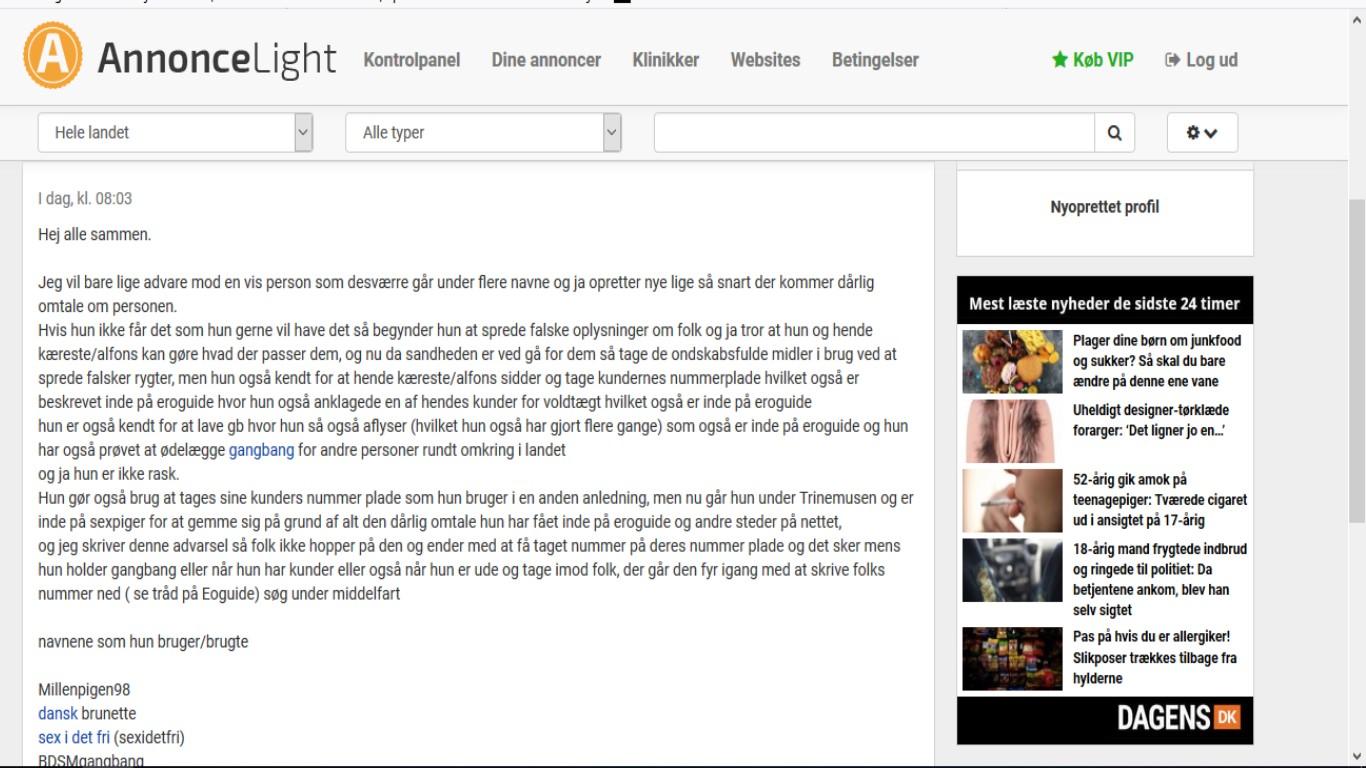
Task: Read 'Plager dine børn om junkfood' headline
Action: point(1158,361)
